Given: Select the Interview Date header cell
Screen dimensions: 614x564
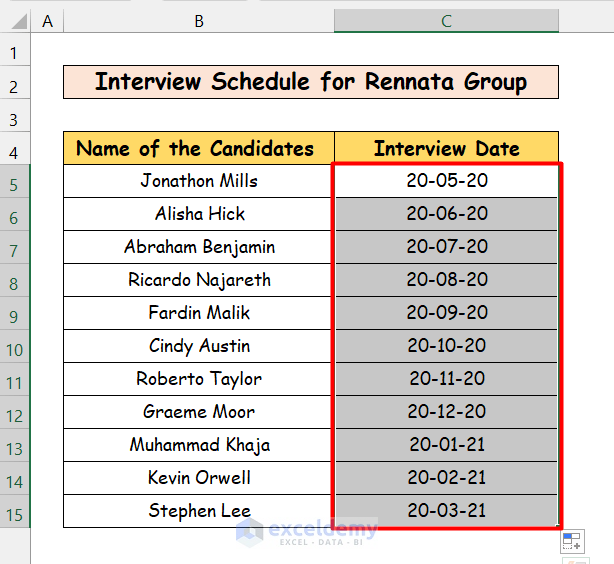Looking at the screenshot, I should tap(446, 149).
